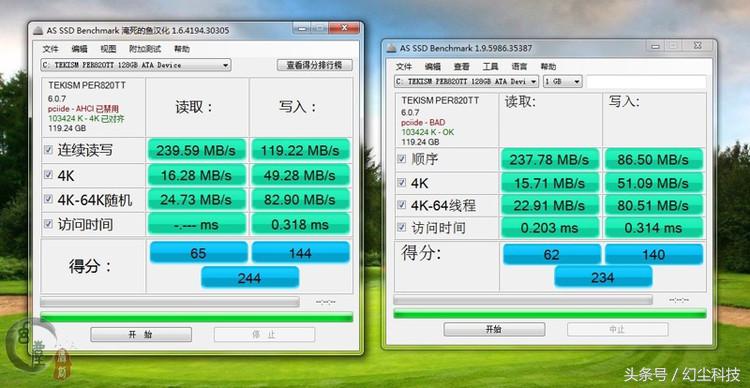Click 24.73 MB/s read result

coord(197,200)
